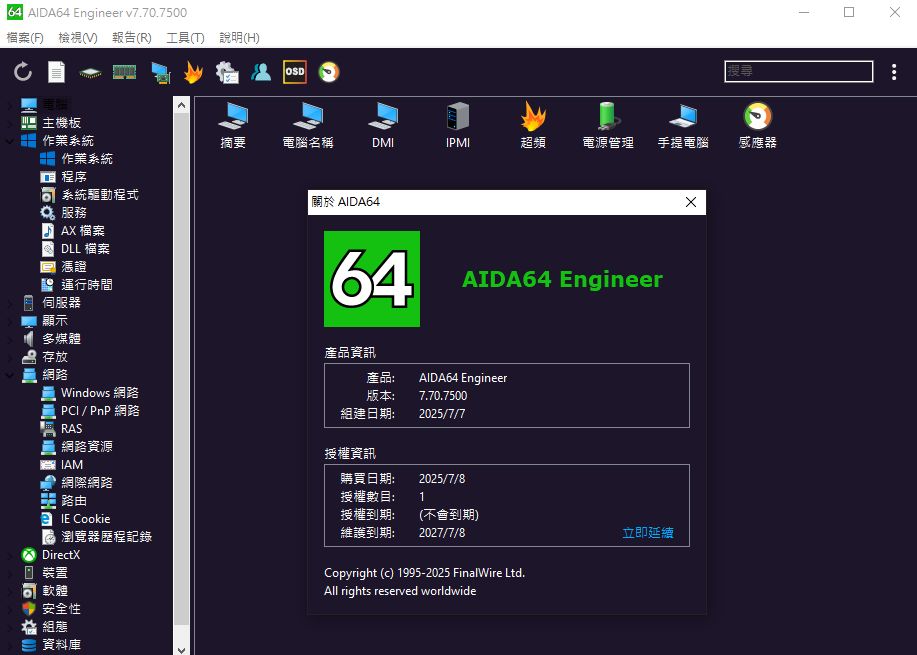Open the gauge SensorPanel toolbar icon

(x=329, y=72)
